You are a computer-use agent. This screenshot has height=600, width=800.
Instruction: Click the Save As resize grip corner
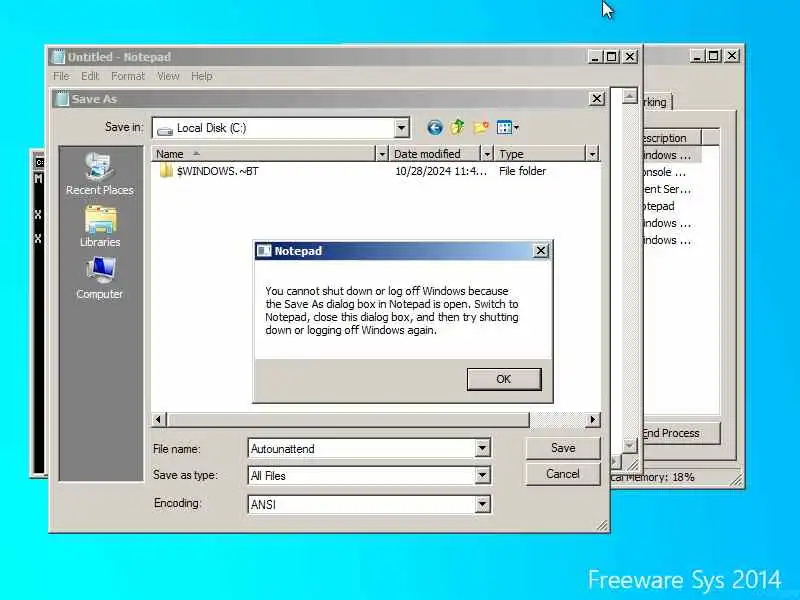[603, 526]
